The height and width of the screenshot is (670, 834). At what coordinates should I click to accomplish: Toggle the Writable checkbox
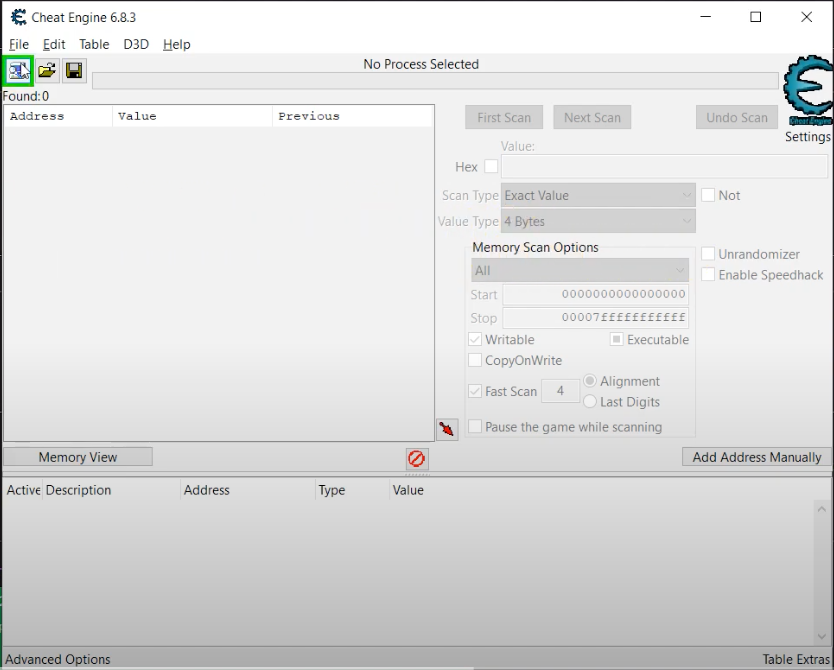[x=475, y=339]
